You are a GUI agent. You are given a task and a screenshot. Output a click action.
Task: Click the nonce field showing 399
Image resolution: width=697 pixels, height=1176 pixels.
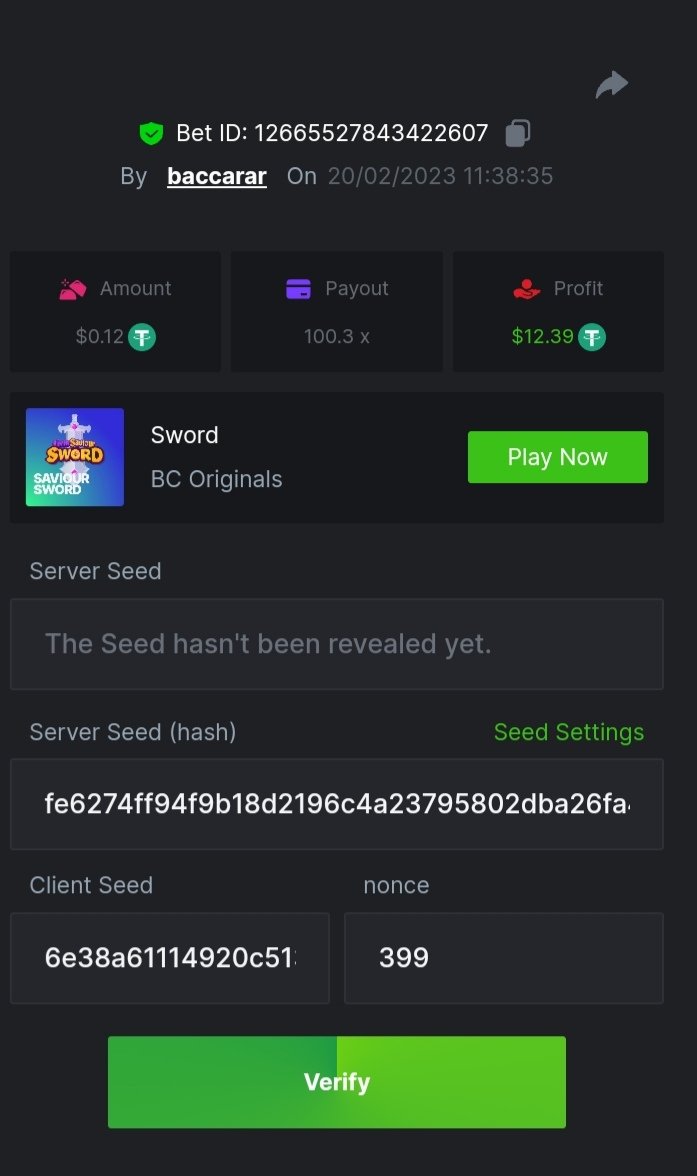click(503, 958)
